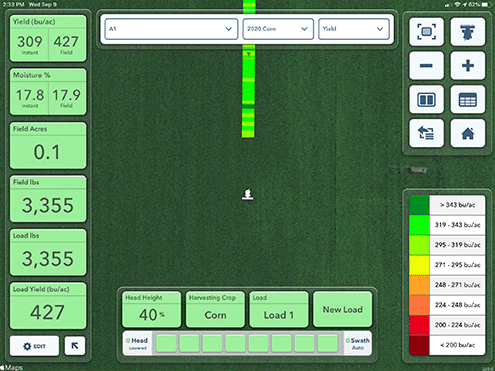
Task: Zoom out with the minus button
Action: [426, 66]
